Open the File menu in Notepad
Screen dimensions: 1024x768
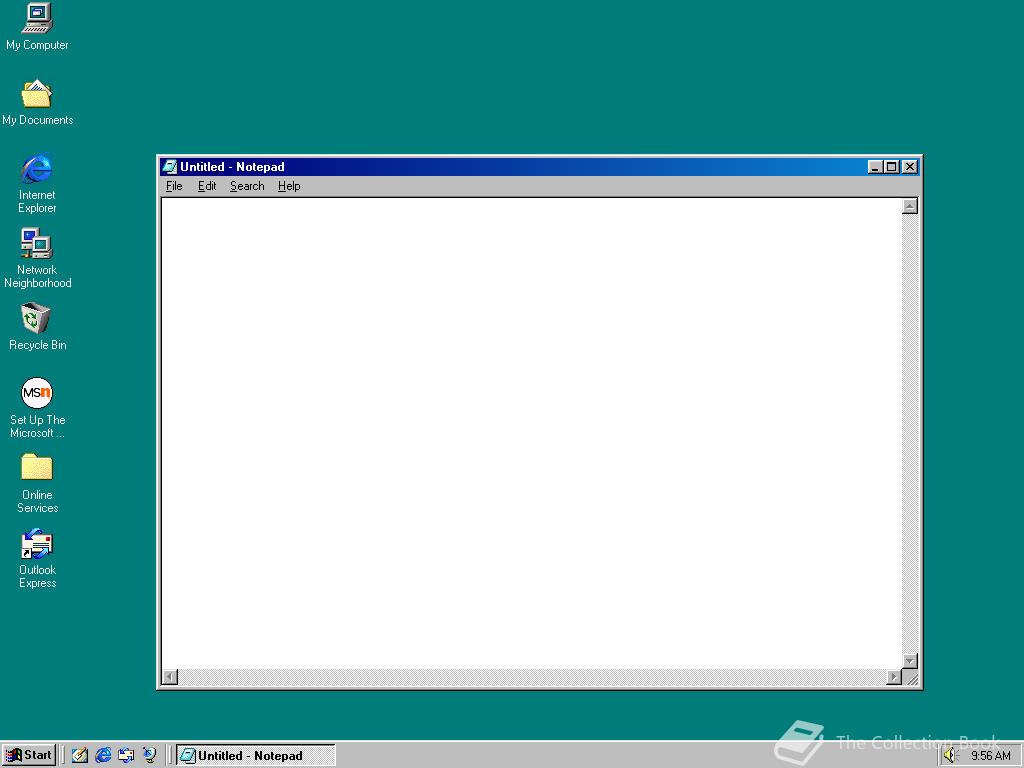(x=174, y=186)
